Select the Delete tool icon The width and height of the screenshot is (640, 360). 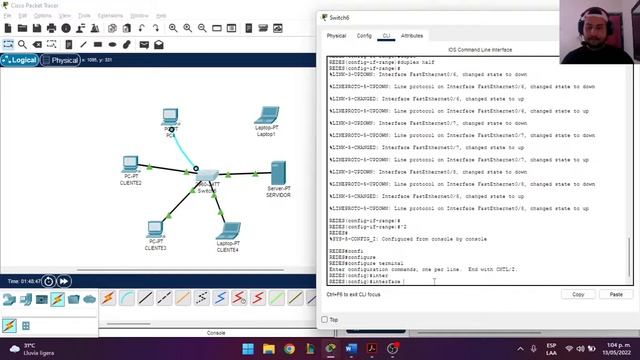(x=37, y=44)
